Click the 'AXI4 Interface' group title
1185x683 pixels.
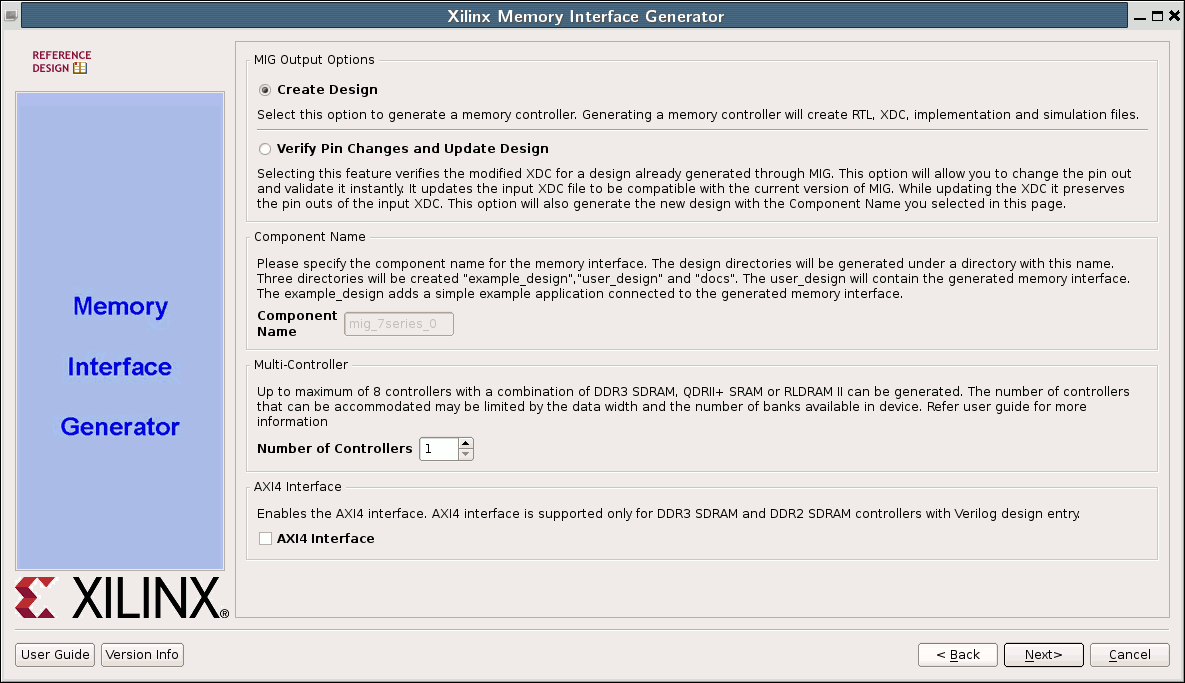point(298,487)
